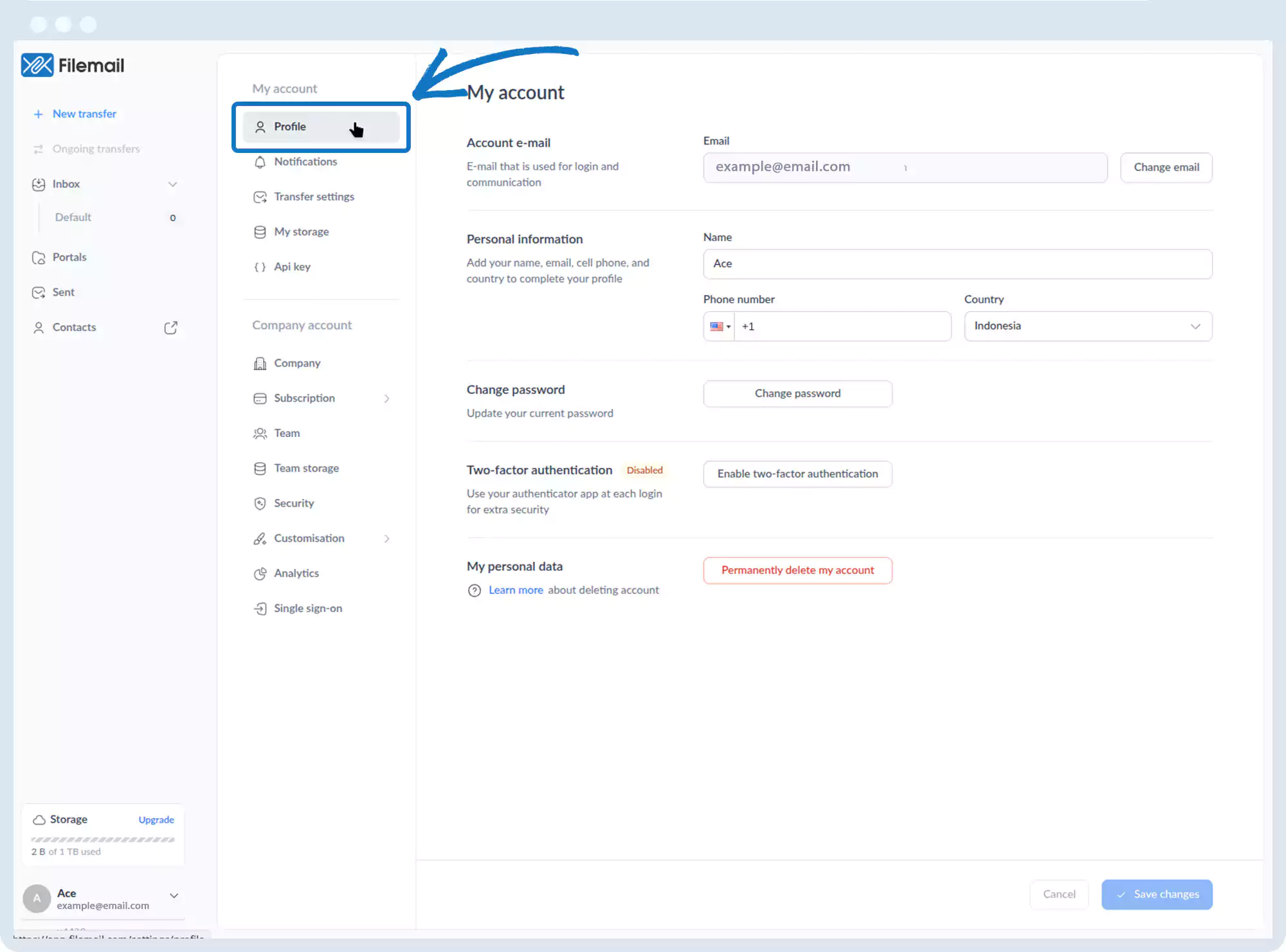Screen dimensions: 1286x952
Task: Click the Learn more link
Action: pyautogui.click(x=516, y=590)
